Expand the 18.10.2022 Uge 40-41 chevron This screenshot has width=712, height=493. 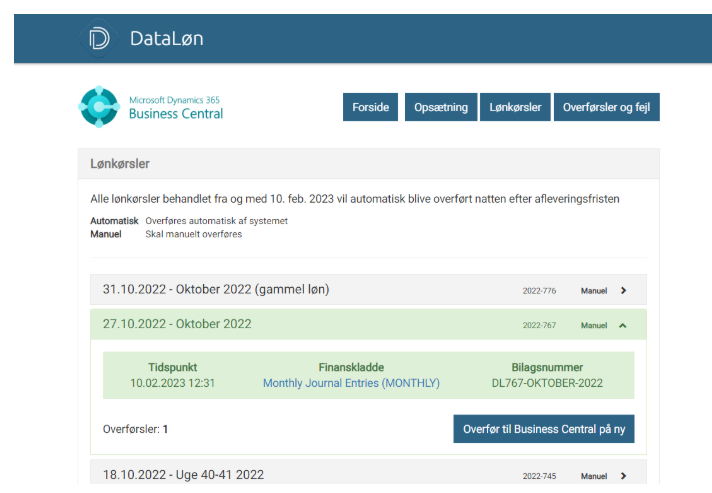click(x=623, y=476)
